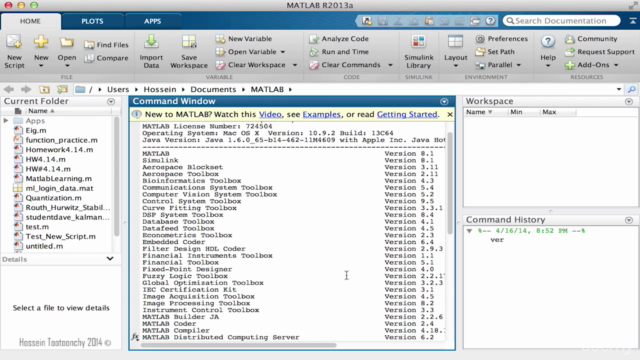The width and height of the screenshot is (640, 360).
Task: Open the Help button
Action: [548, 51]
